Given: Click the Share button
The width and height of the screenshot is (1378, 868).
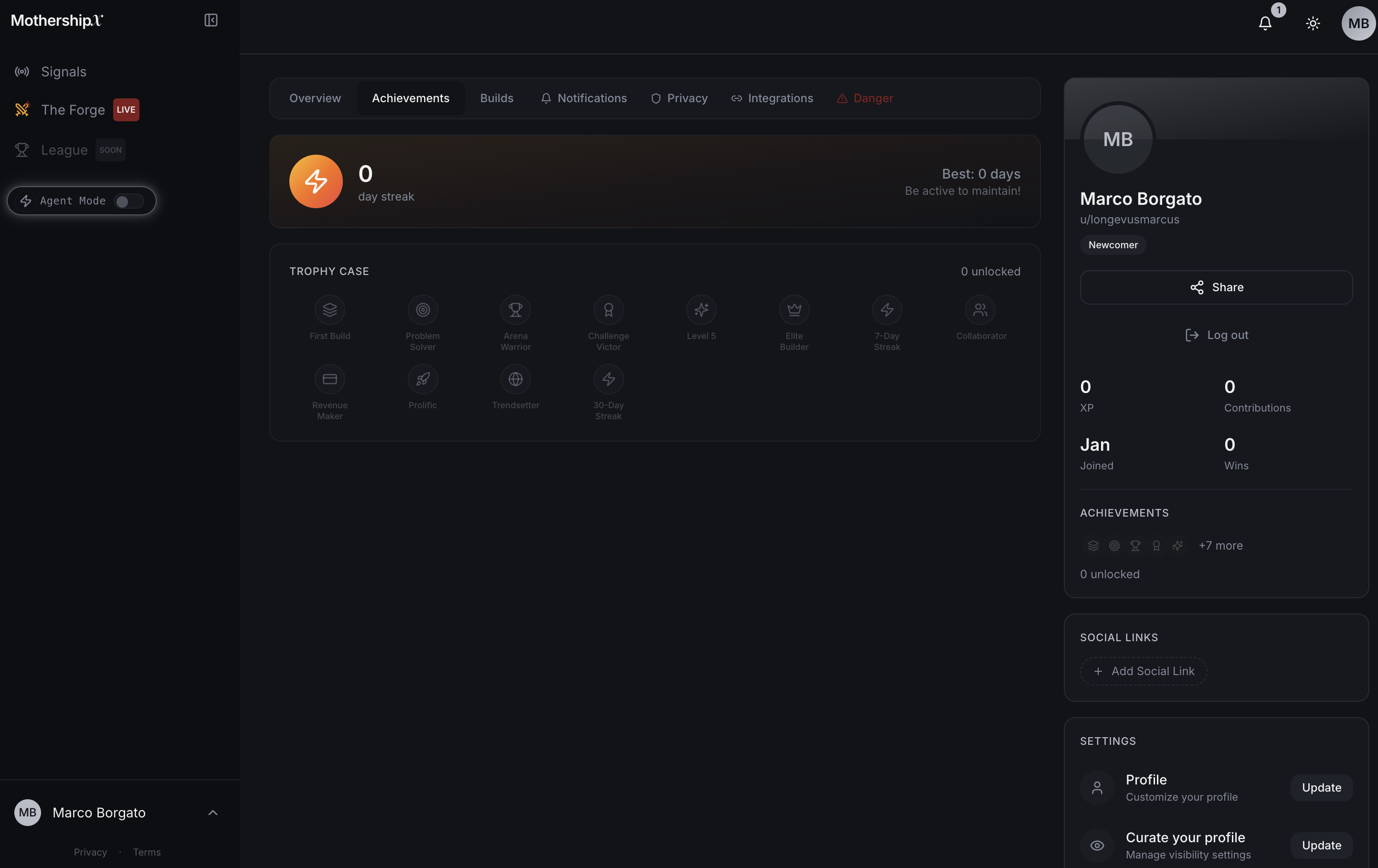Looking at the screenshot, I should pos(1216,287).
